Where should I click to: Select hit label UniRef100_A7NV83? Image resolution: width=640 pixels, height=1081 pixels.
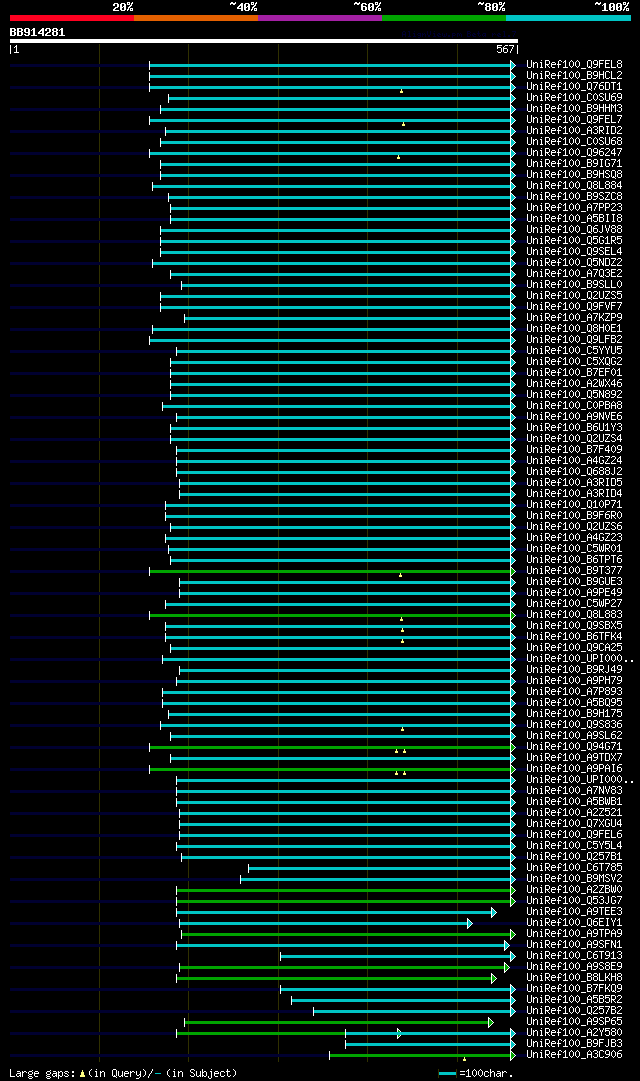[574, 791]
